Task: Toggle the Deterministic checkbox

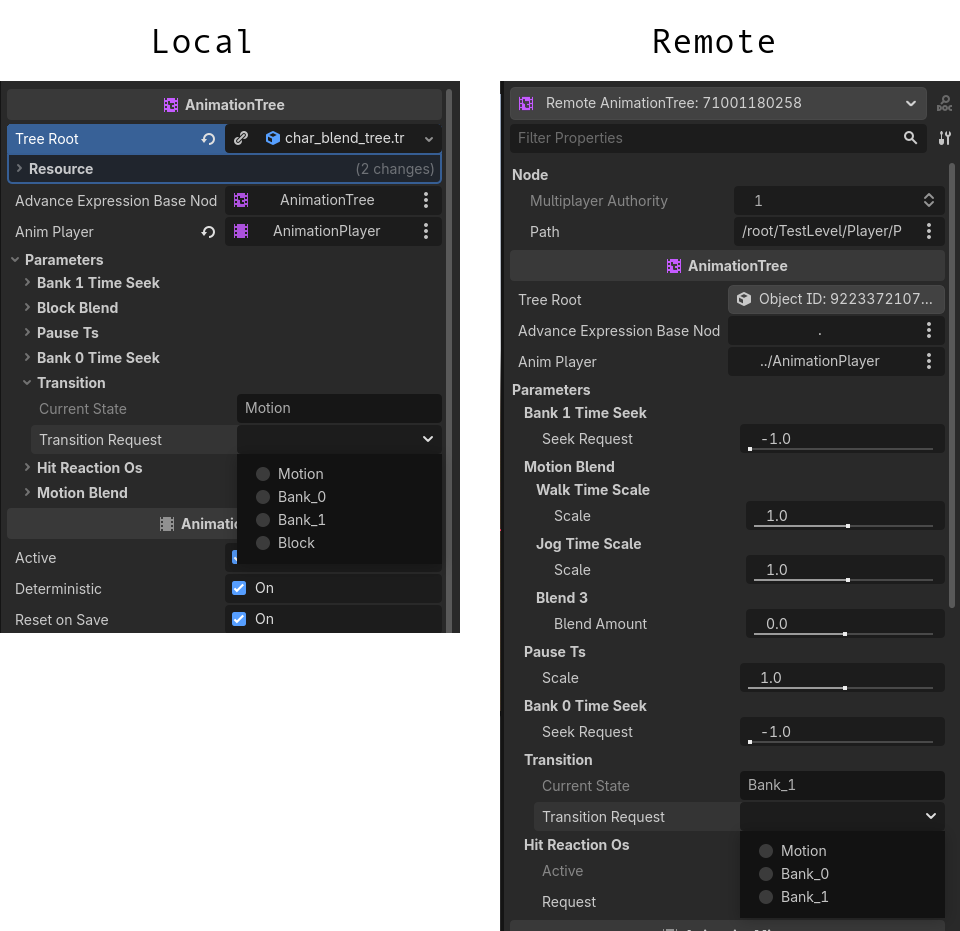Action: [239, 588]
